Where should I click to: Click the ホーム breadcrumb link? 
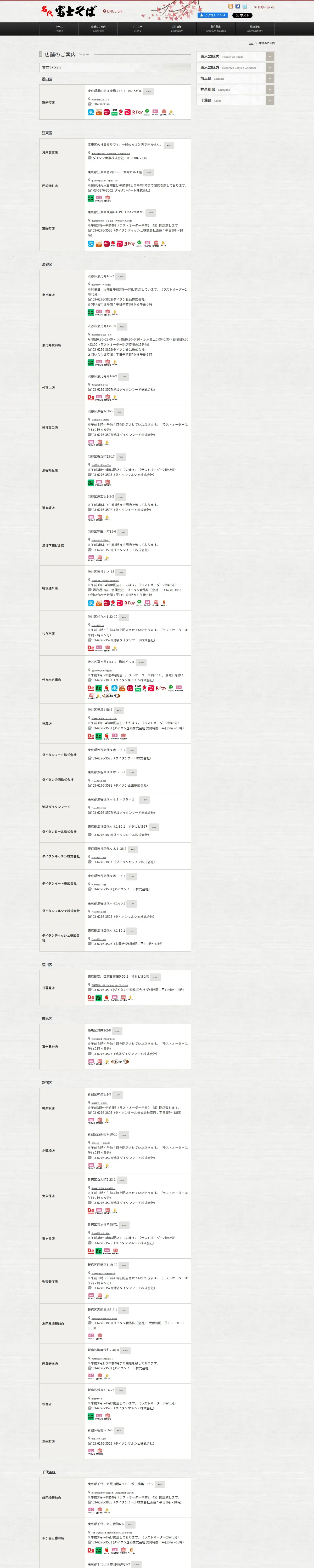click(x=251, y=44)
